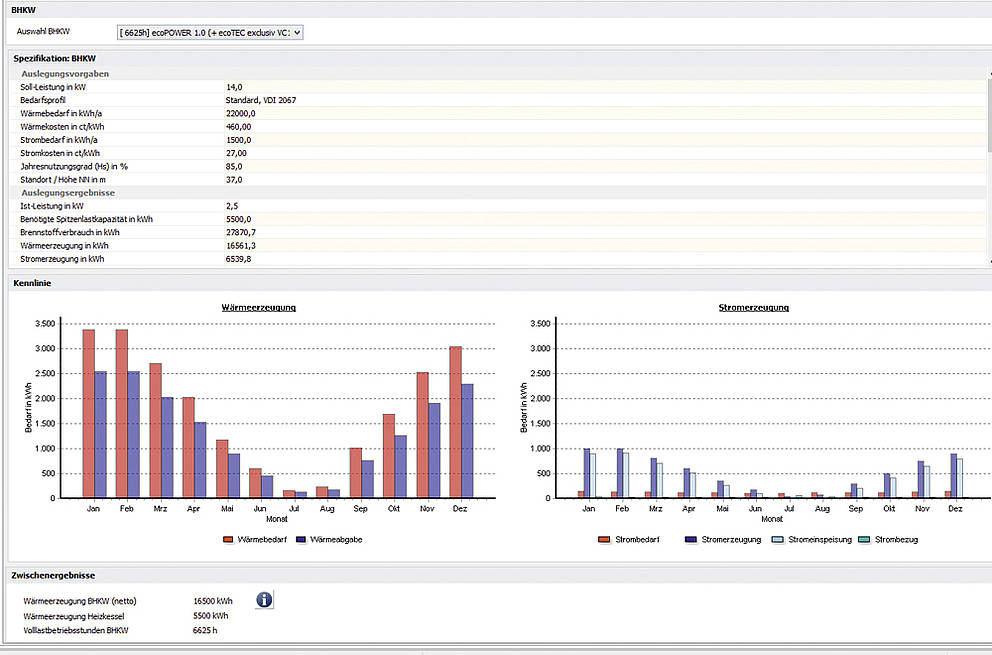Image resolution: width=992 pixels, height=655 pixels.
Task: Click the Jahresnutzungsgrad (Hs) value 85,0
Action: tap(236, 166)
